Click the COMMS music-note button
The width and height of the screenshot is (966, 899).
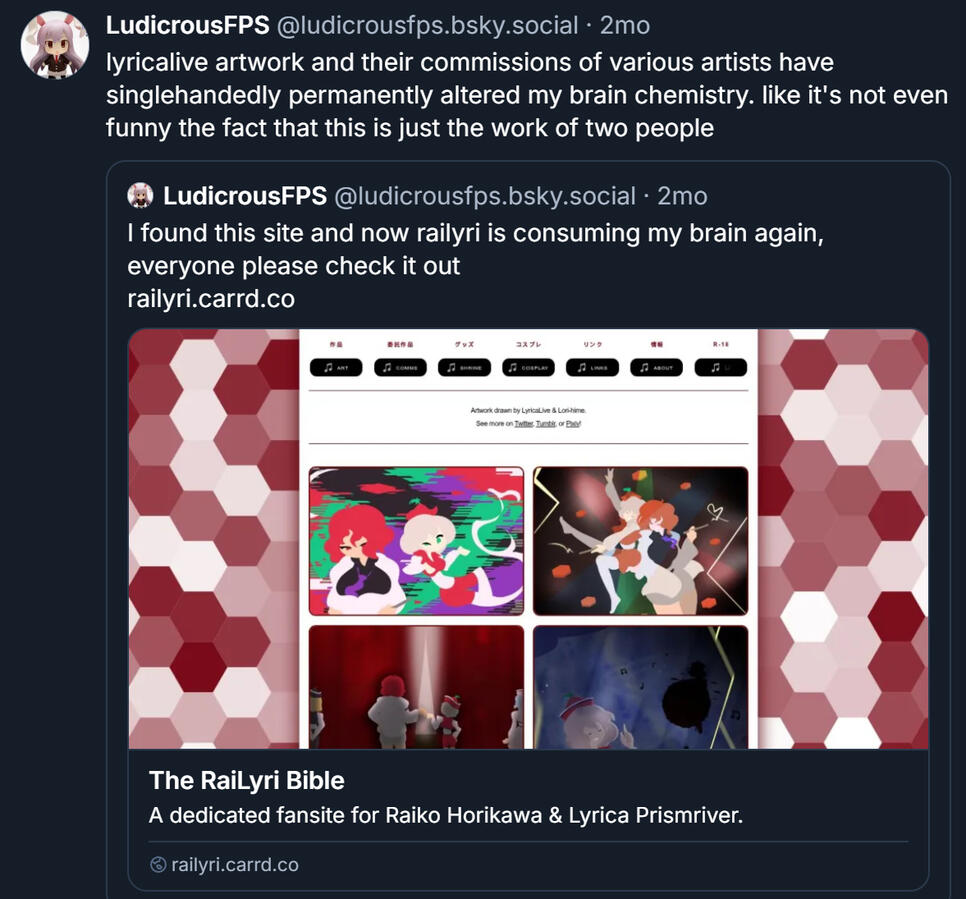click(400, 367)
